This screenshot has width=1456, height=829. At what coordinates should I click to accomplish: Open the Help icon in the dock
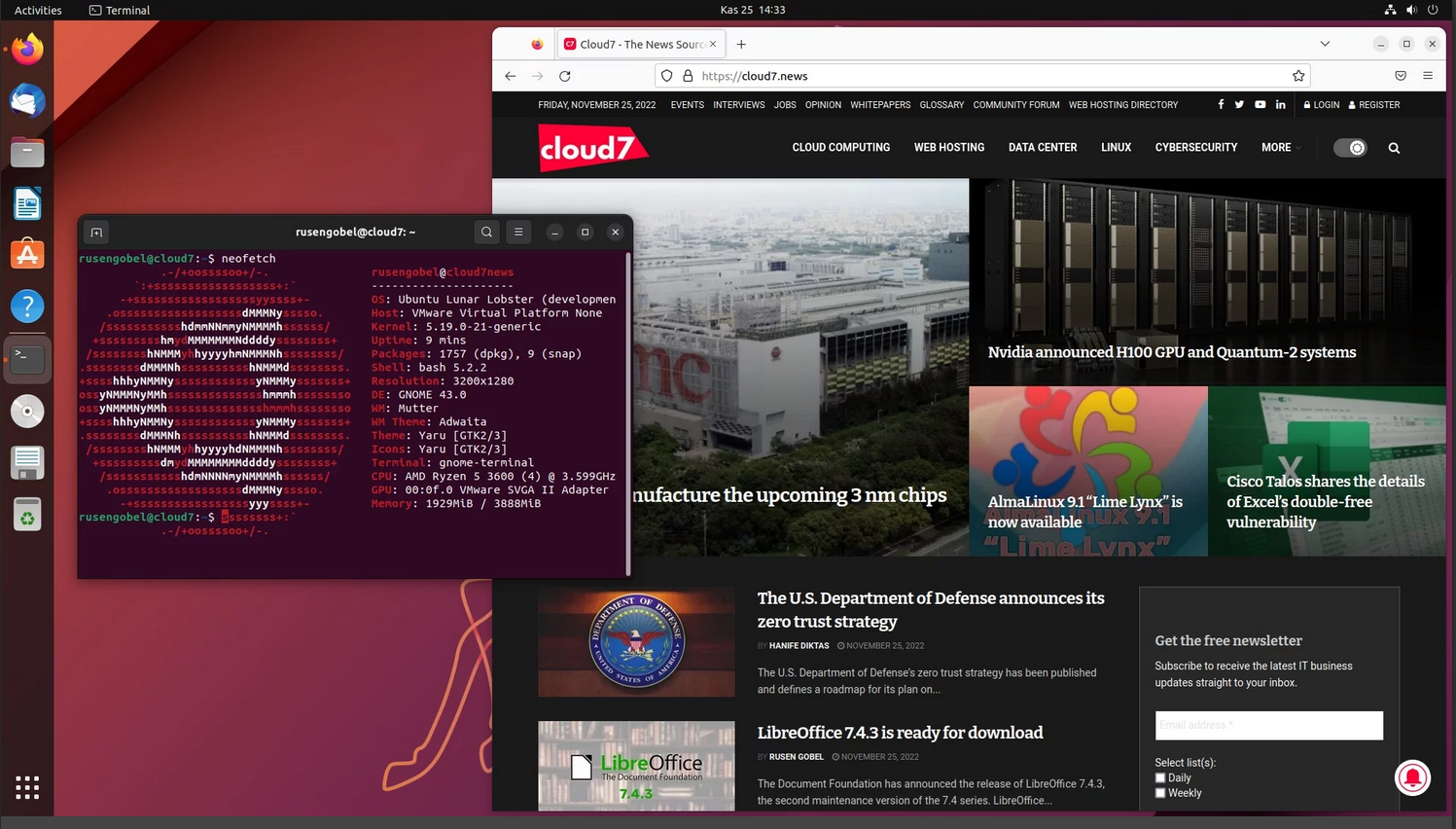(27, 306)
